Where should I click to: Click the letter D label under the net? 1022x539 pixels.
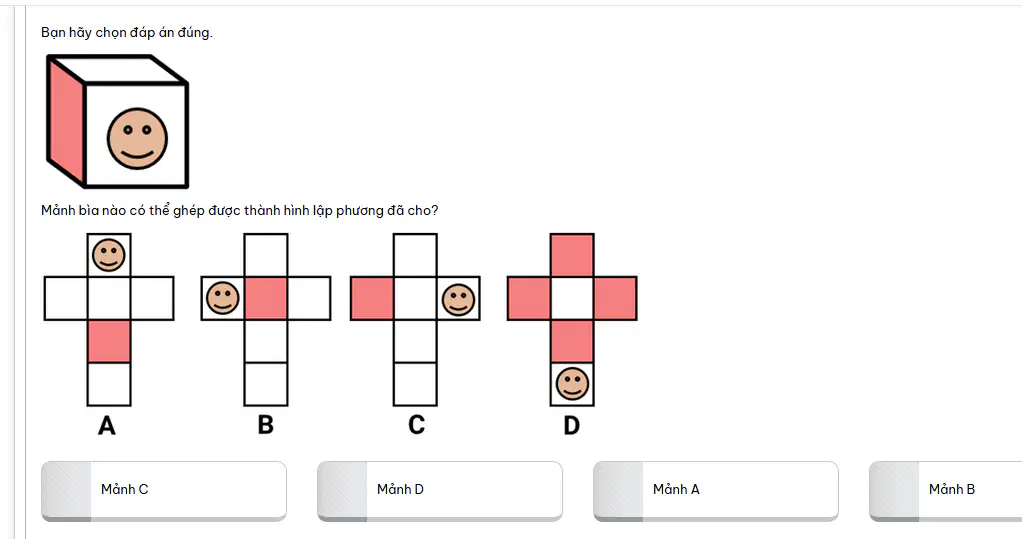[572, 426]
